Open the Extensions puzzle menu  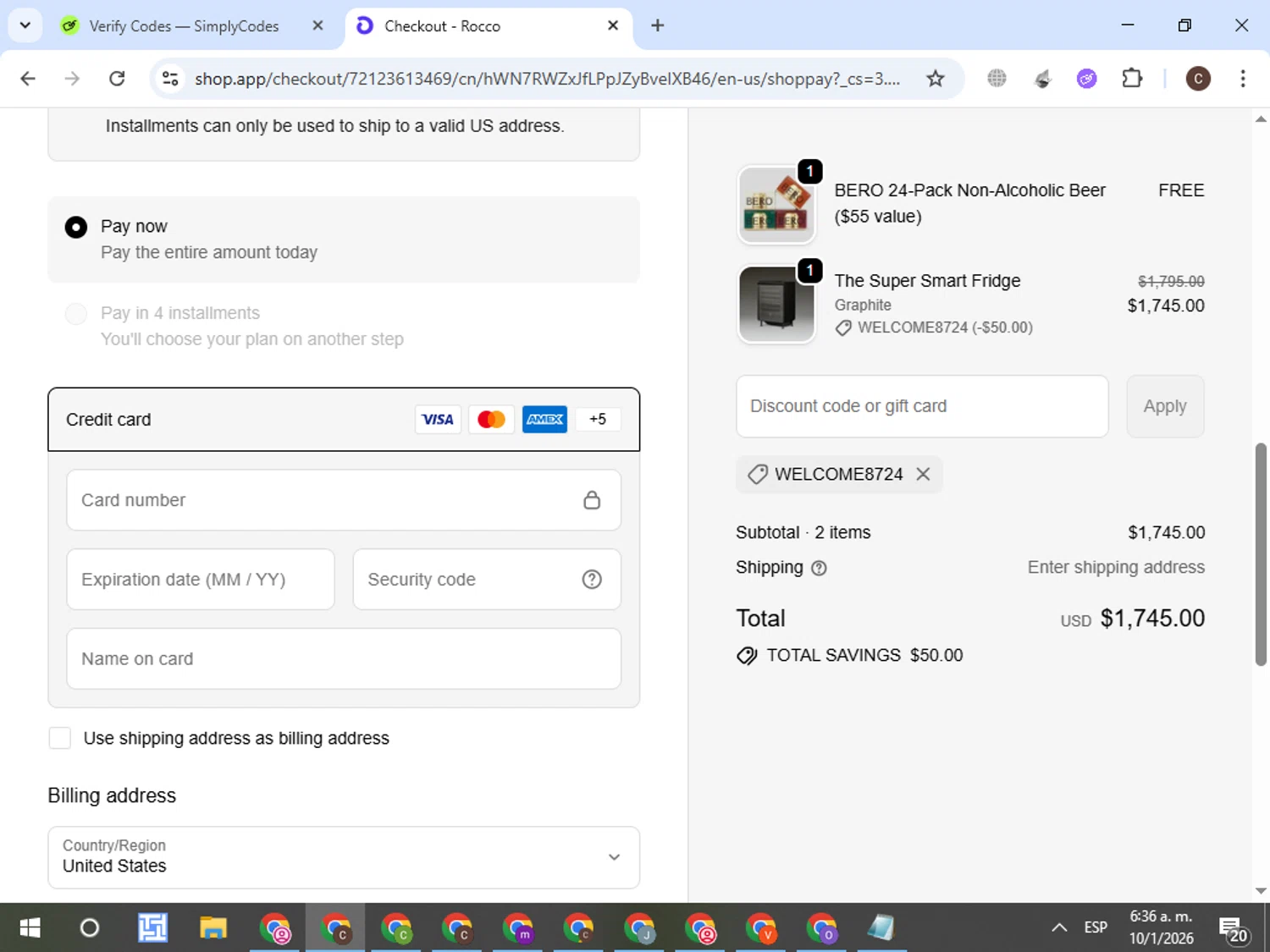pos(1131,79)
